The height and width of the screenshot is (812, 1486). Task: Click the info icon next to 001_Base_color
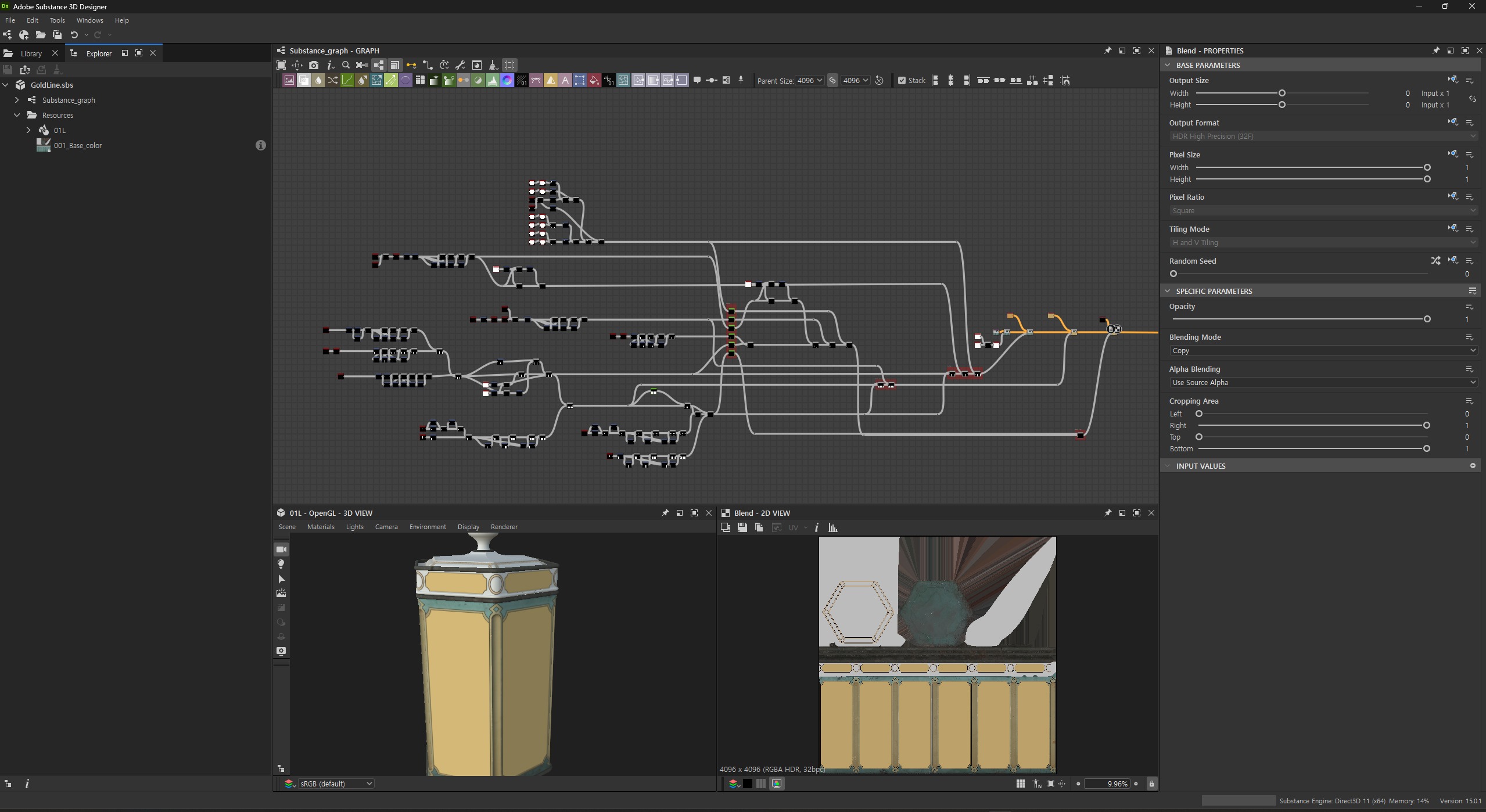pyautogui.click(x=261, y=145)
